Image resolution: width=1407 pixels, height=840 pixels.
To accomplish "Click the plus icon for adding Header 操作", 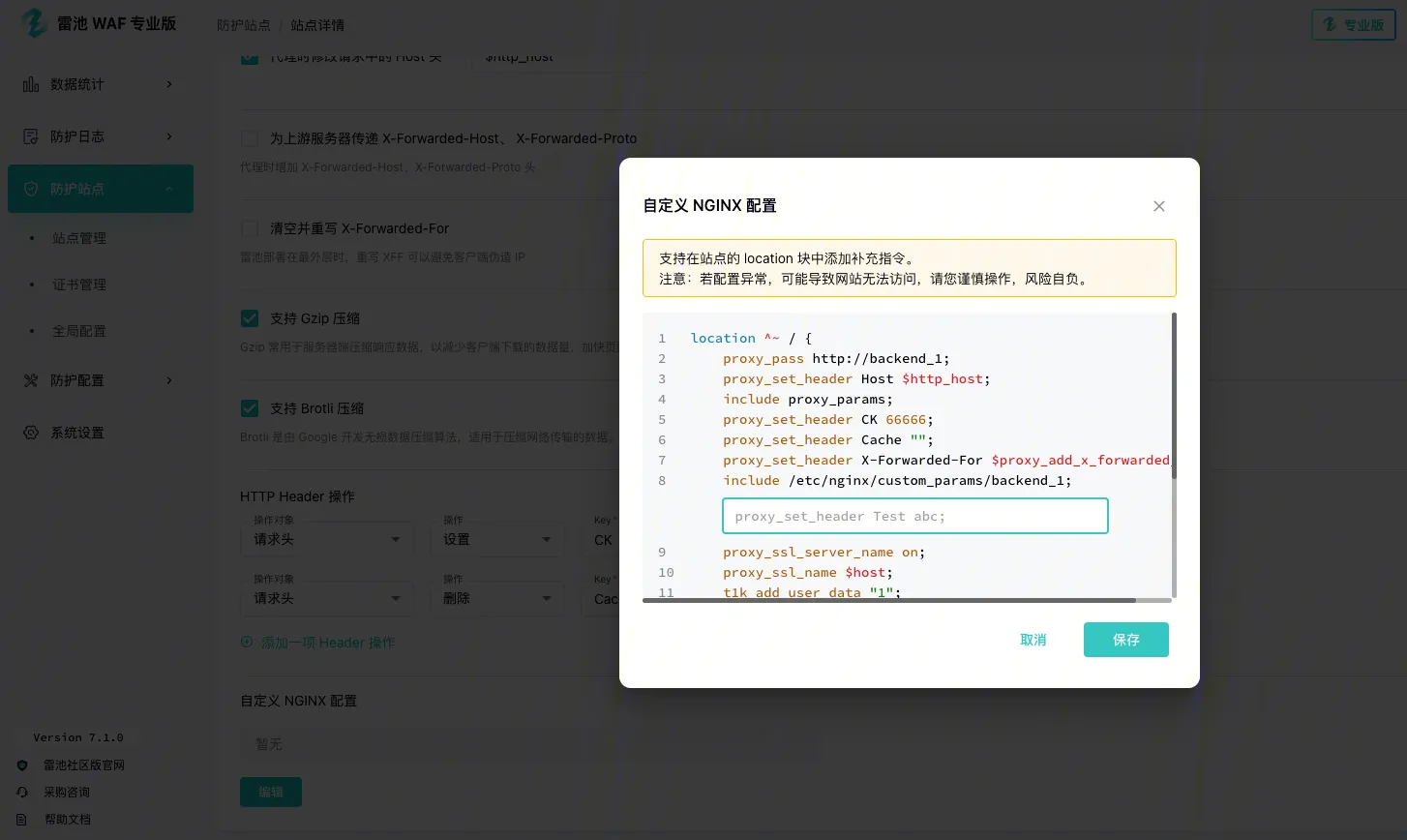I will click(247, 642).
